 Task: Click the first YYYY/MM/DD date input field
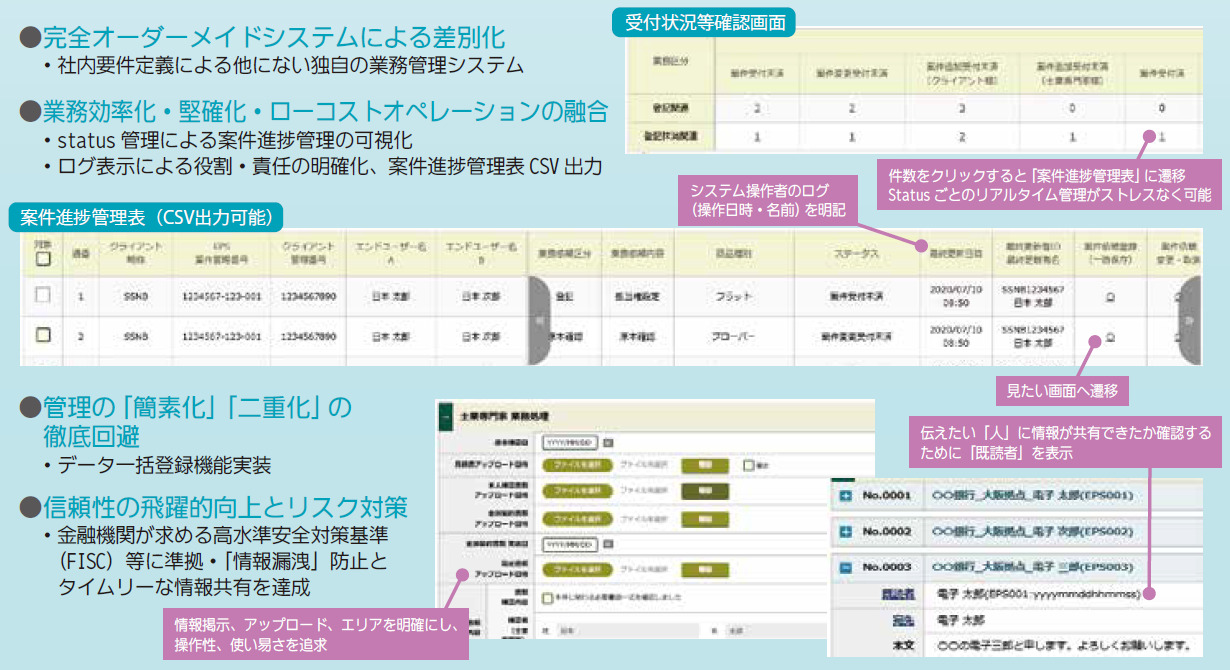point(569,441)
